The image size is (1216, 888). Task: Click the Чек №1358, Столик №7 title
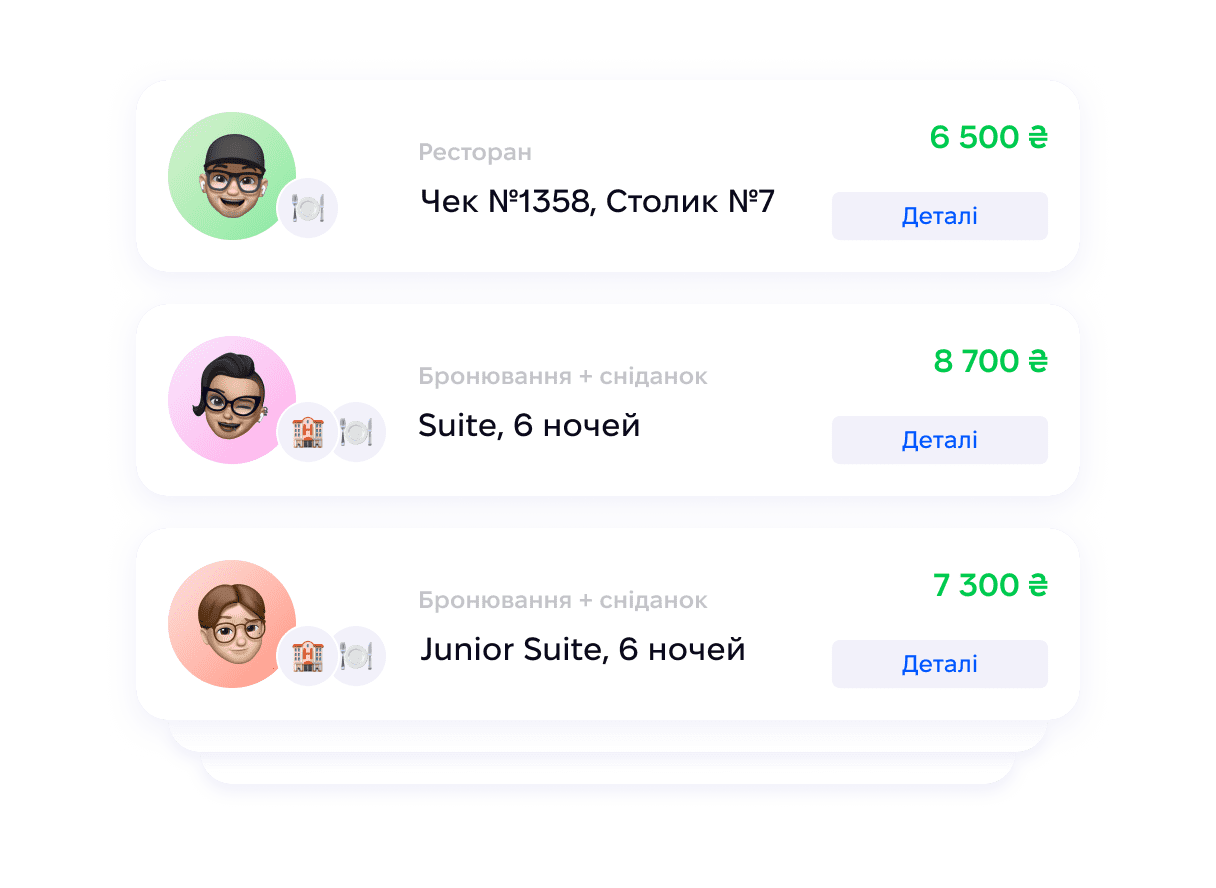(x=597, y=202)
